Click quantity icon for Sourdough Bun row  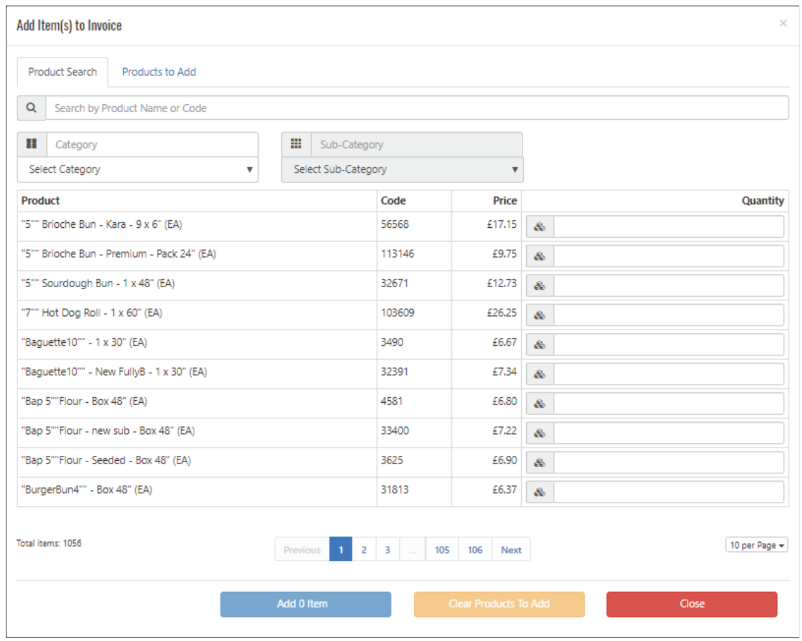(x=538, y=285)
